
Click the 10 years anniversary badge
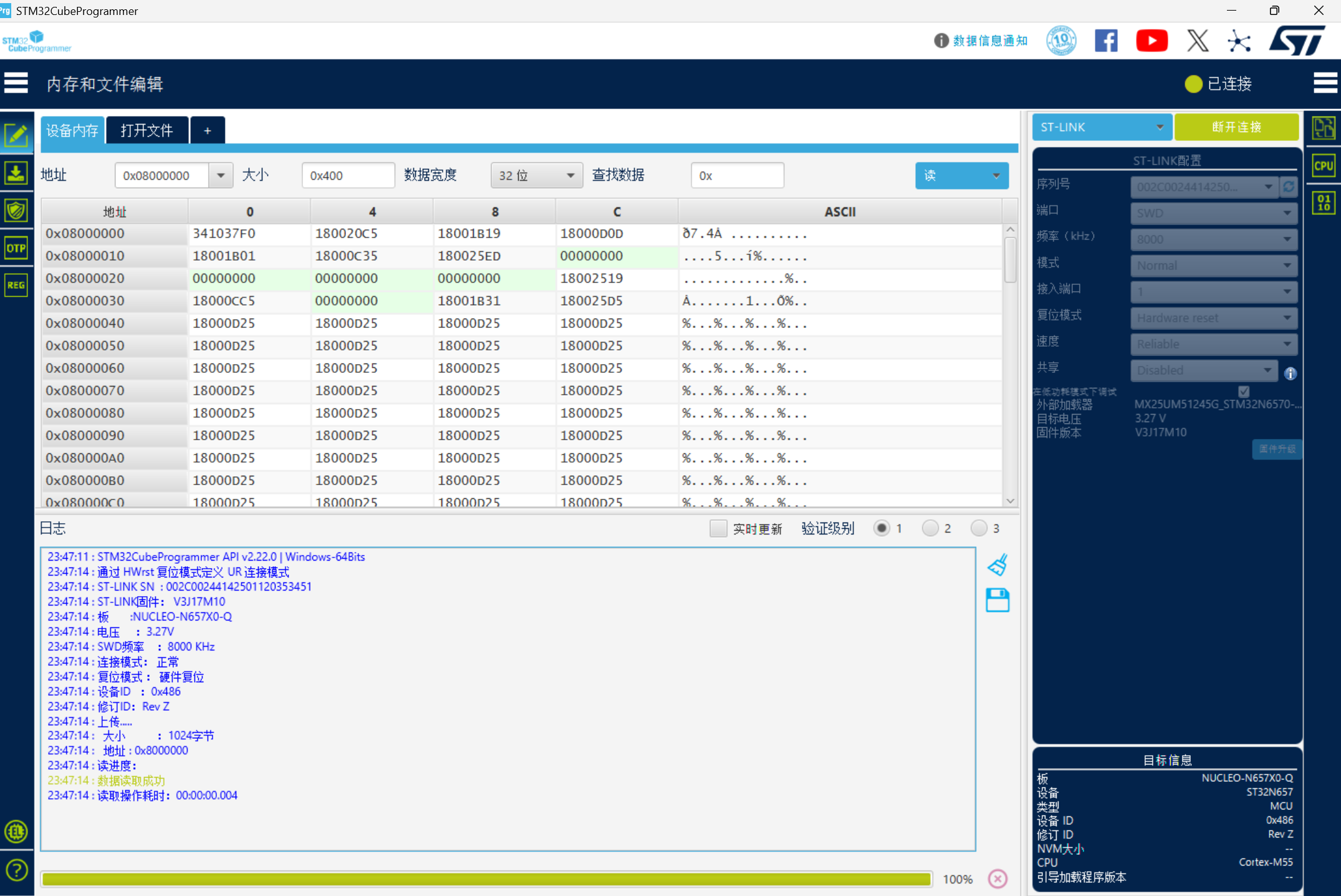point(1061,41)
